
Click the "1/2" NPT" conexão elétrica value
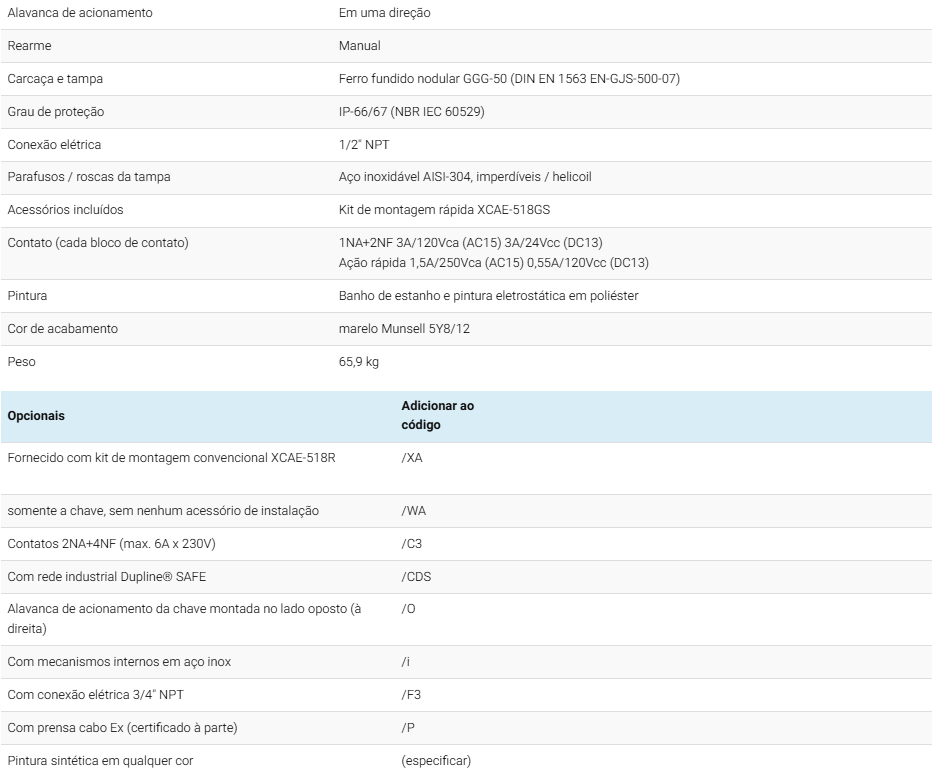[364, 145]
